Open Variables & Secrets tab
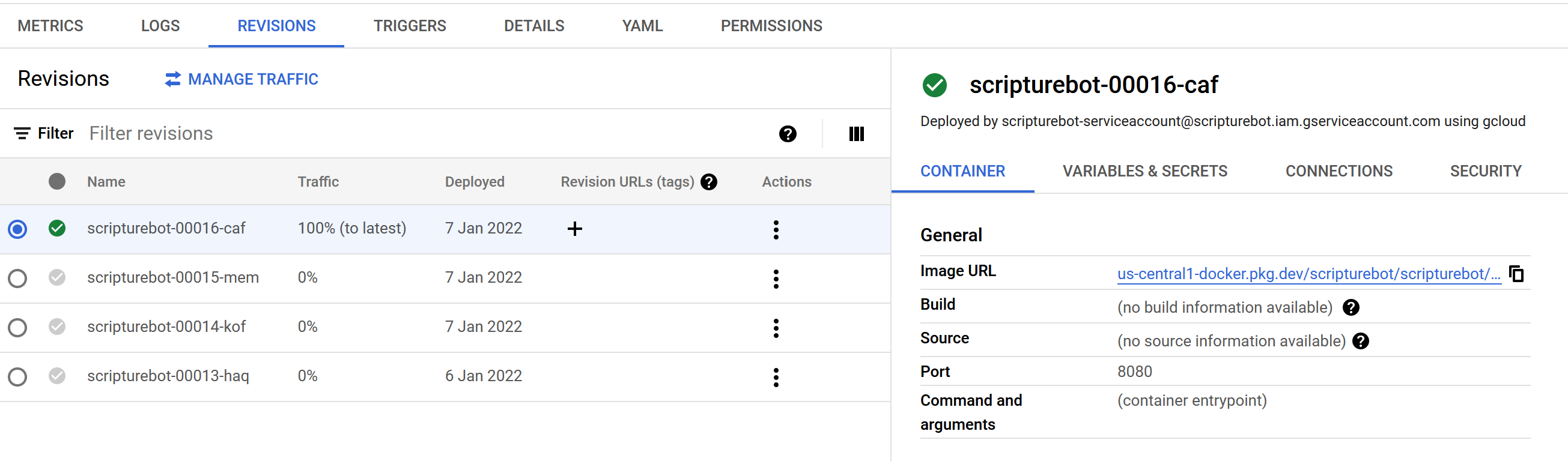Image resolution: width=1568 pixels, height=461 pixels. click(x=1144, y=171)
